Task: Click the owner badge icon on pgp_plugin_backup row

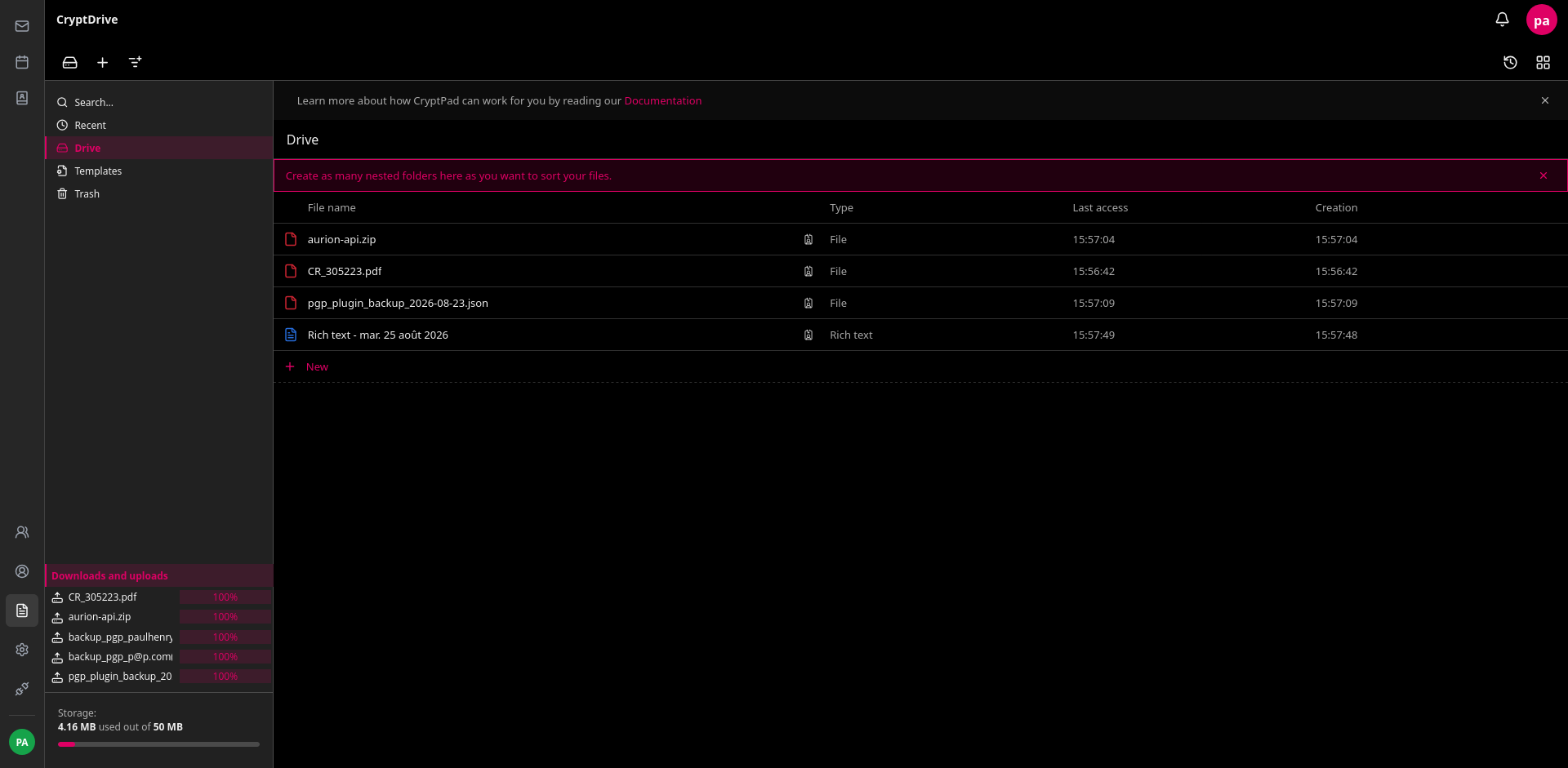Action: [x=808, y=303]
